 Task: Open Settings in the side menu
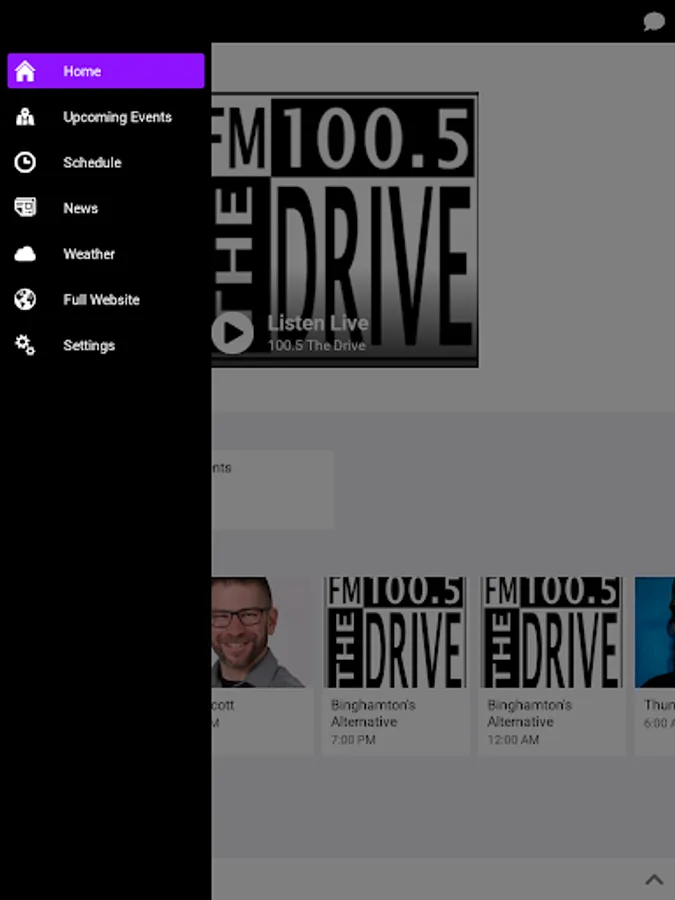pyautogui.click(x=106, y=345)
